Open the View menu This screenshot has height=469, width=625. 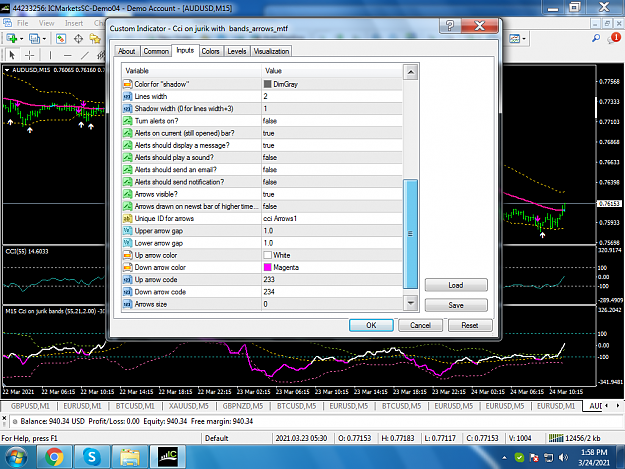pos(47,23)
